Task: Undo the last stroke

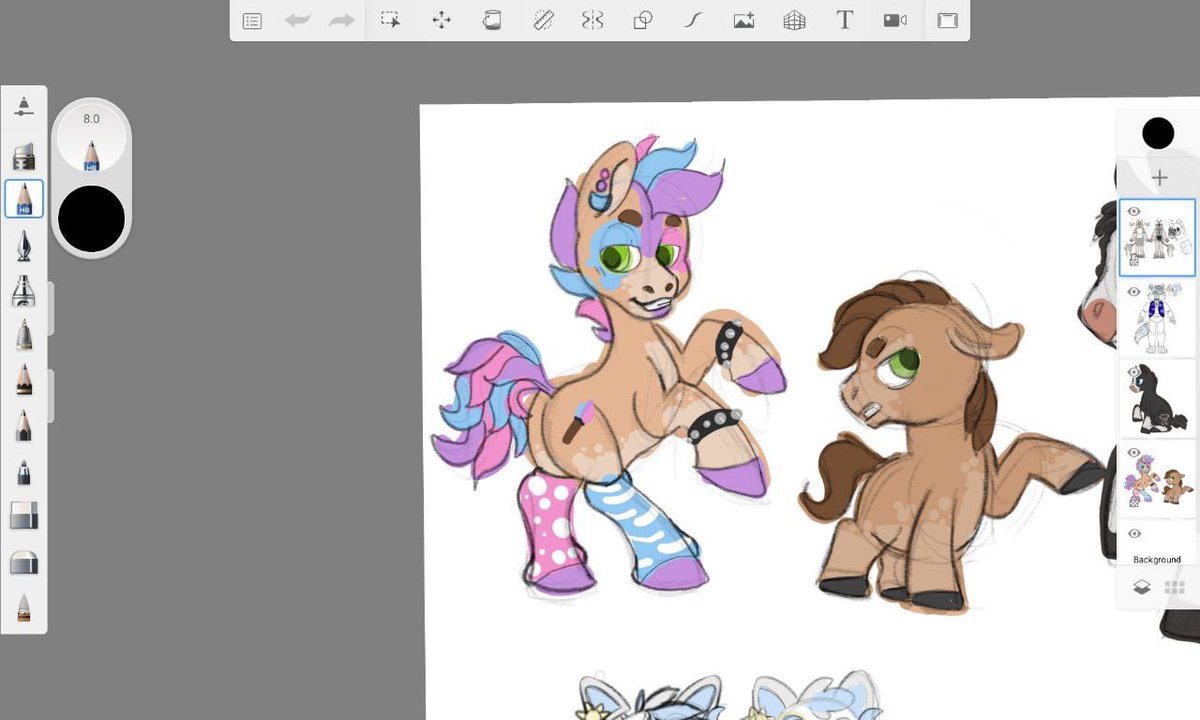Action: coord(297,20)
